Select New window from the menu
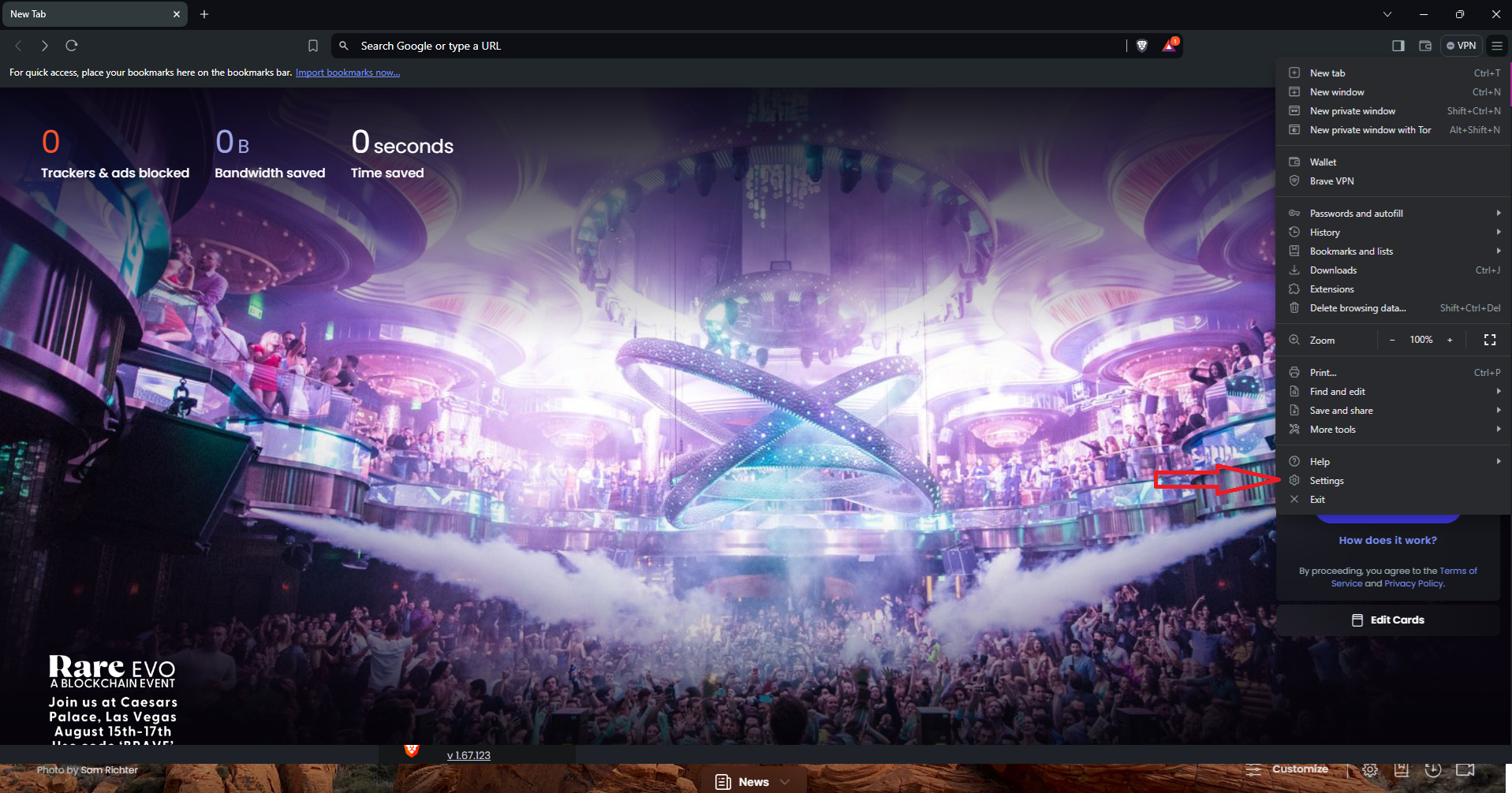This screenshot has width=1512, height=793. click(1394, 92)
